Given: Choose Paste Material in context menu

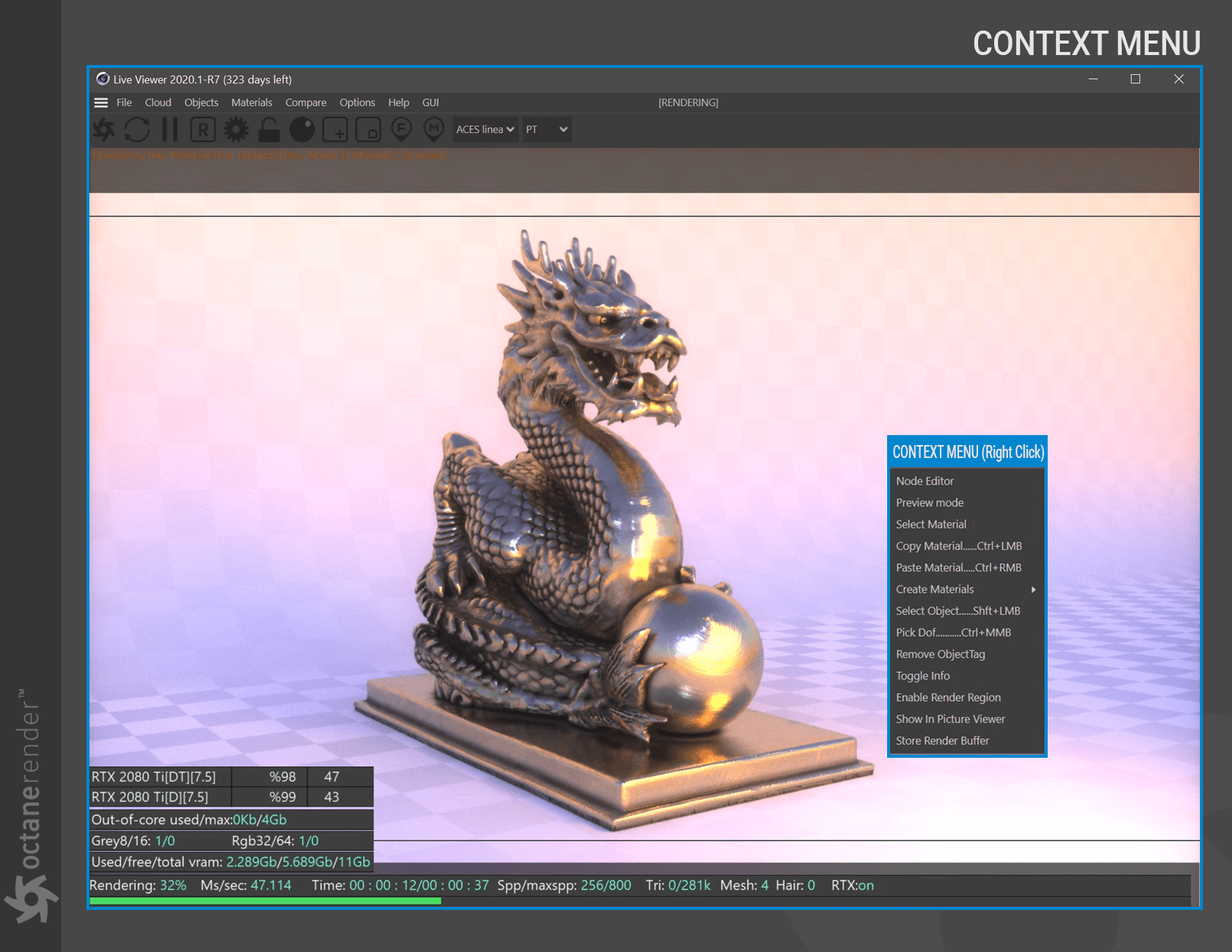Looking at the screenshot, I should tap(967, 567).
